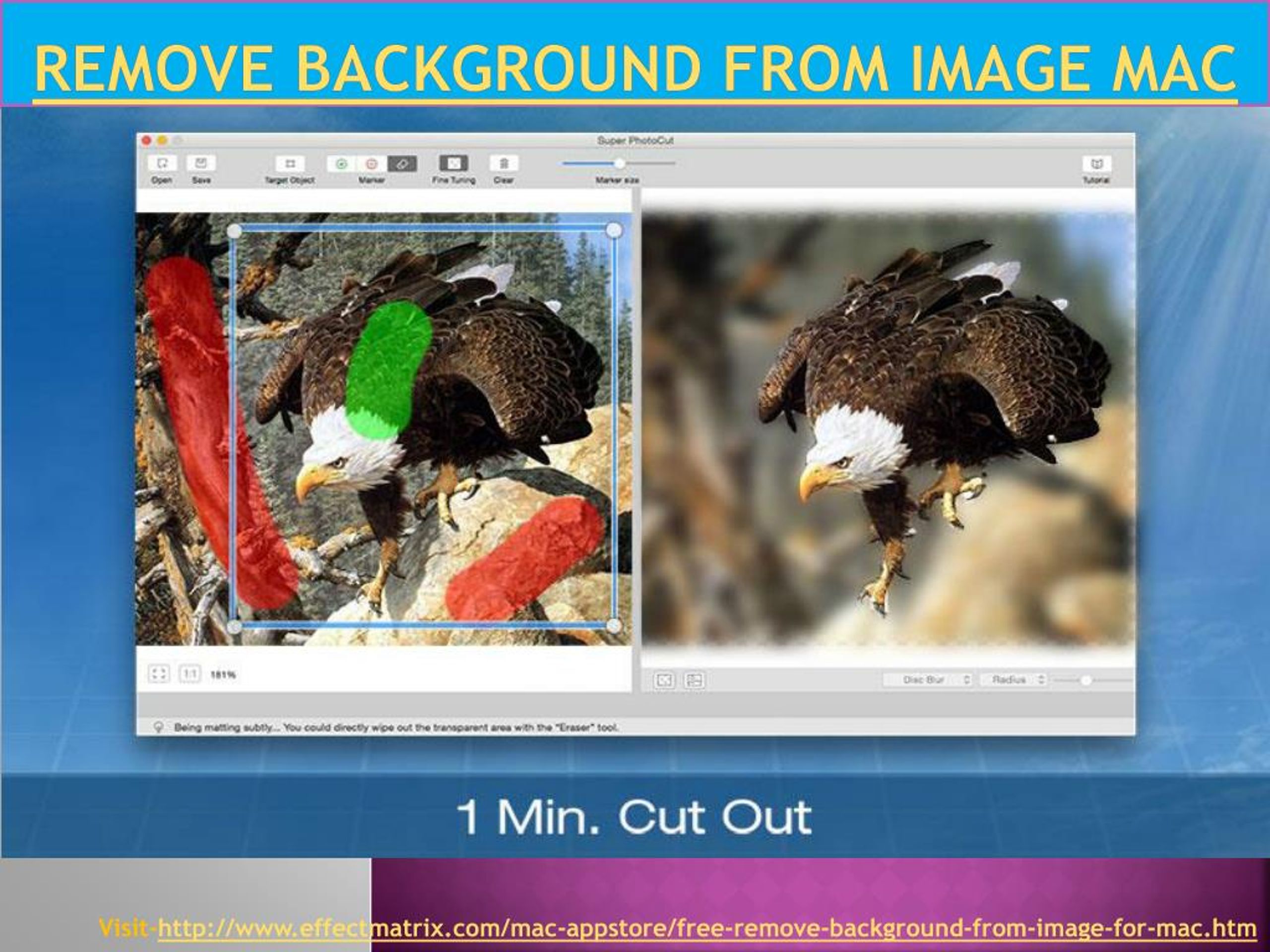Click the yellow minimize window button
This screenshot has width=1270, height=952.
click(162, 141)
